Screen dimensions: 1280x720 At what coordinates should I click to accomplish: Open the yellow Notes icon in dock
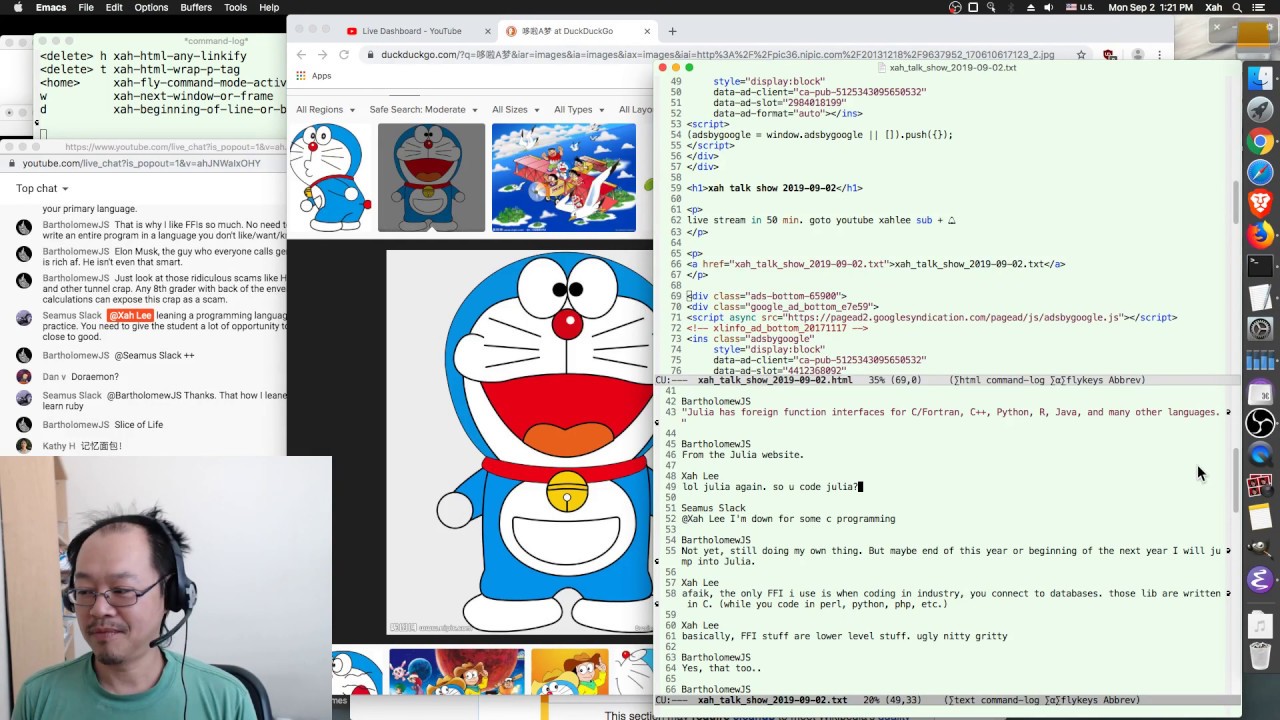(x=1260, y=516)
